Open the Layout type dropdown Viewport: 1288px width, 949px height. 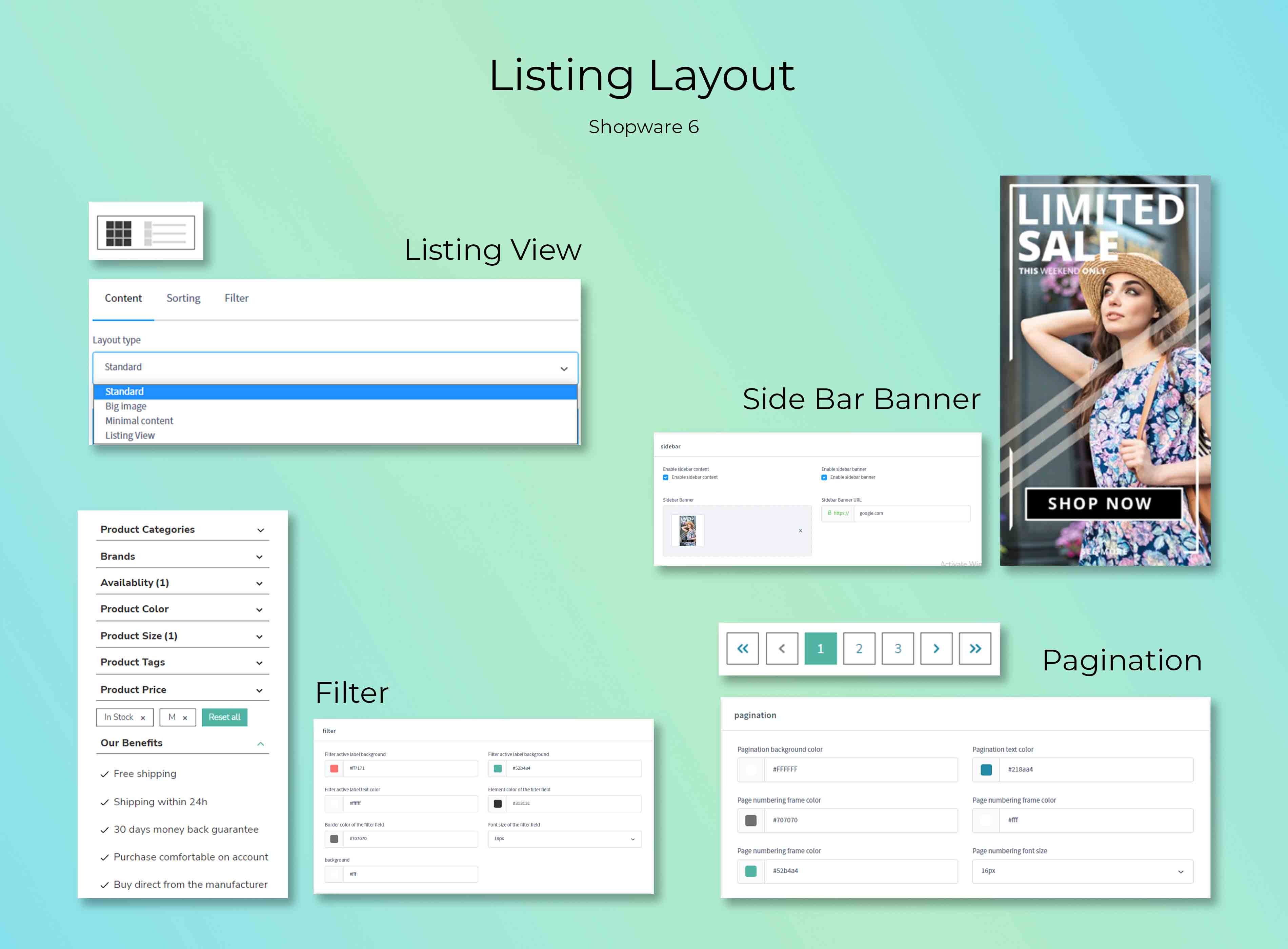tap(335, 368)
